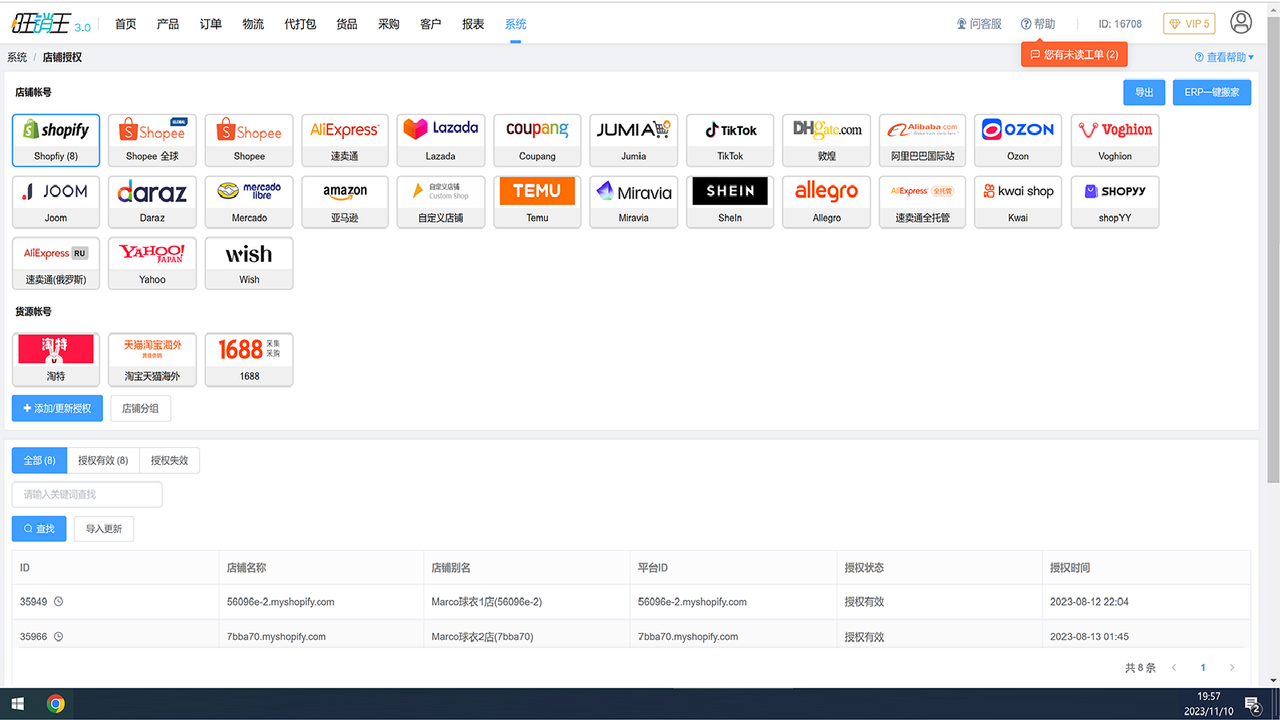
Task: Choose the Temu platform tile
Action: pos(537,202)
